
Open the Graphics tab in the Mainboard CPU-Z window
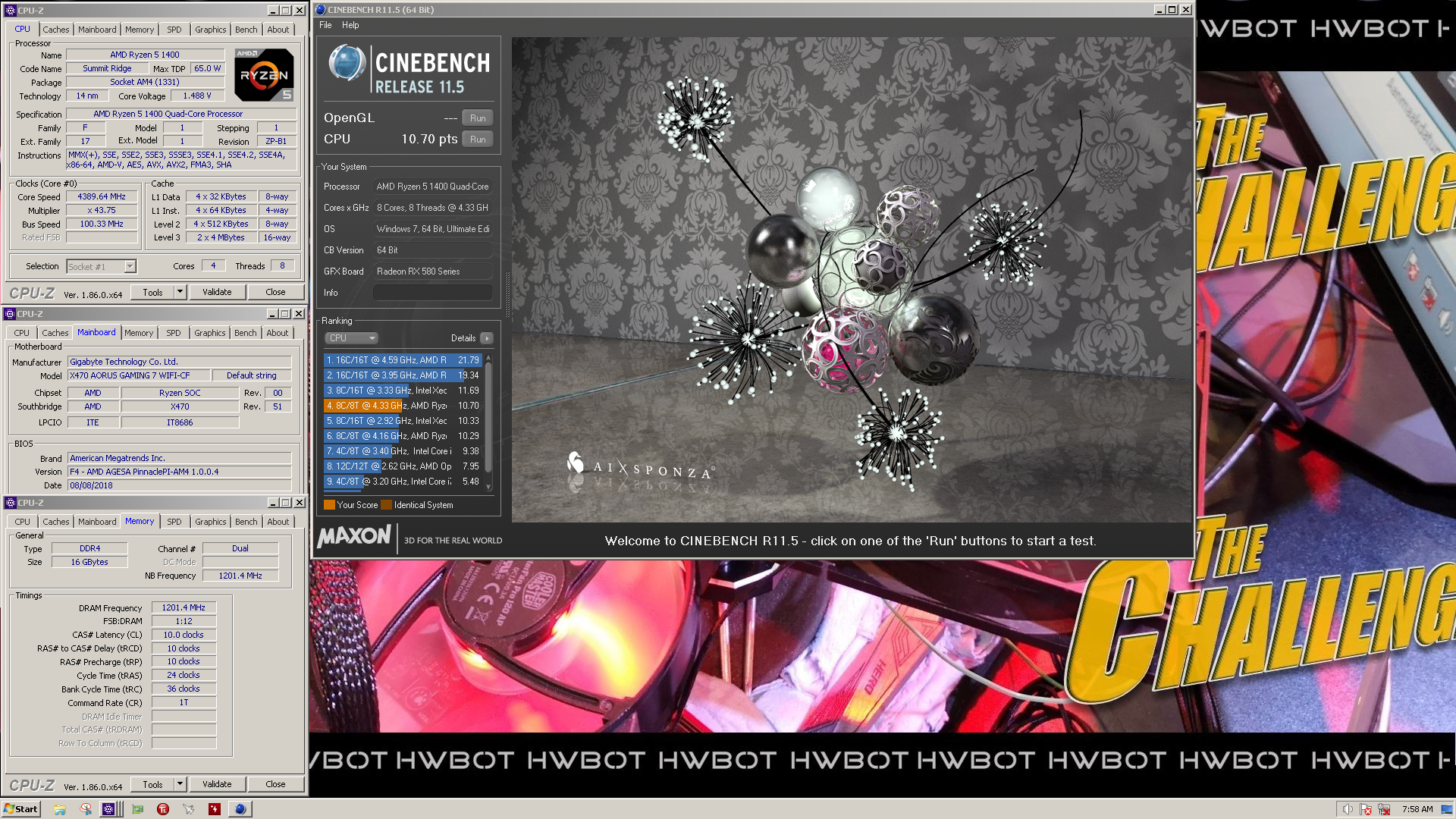tap(209, 333)
